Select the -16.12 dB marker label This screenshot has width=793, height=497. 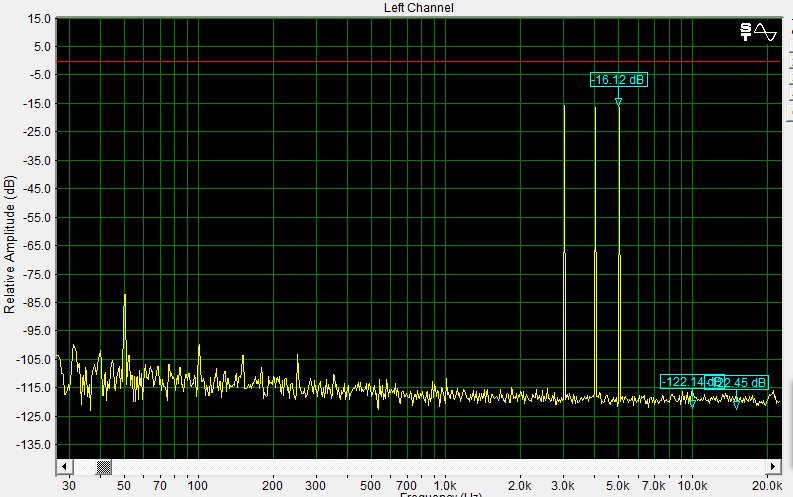(x=619, y=80)
